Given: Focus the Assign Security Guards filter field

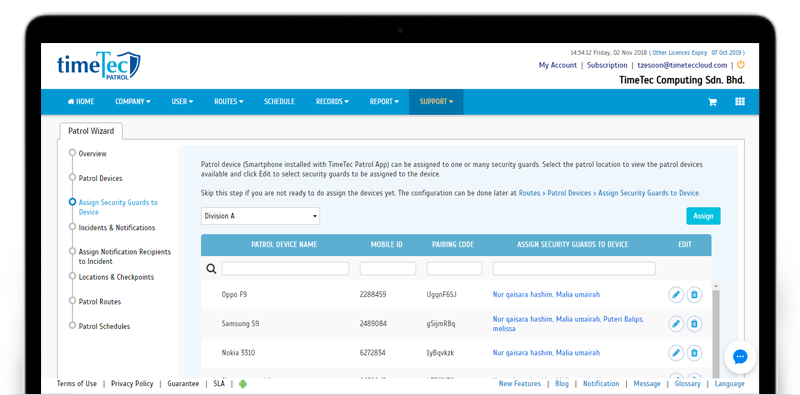Looking at the screenshot, I should [x=574, y=268].
